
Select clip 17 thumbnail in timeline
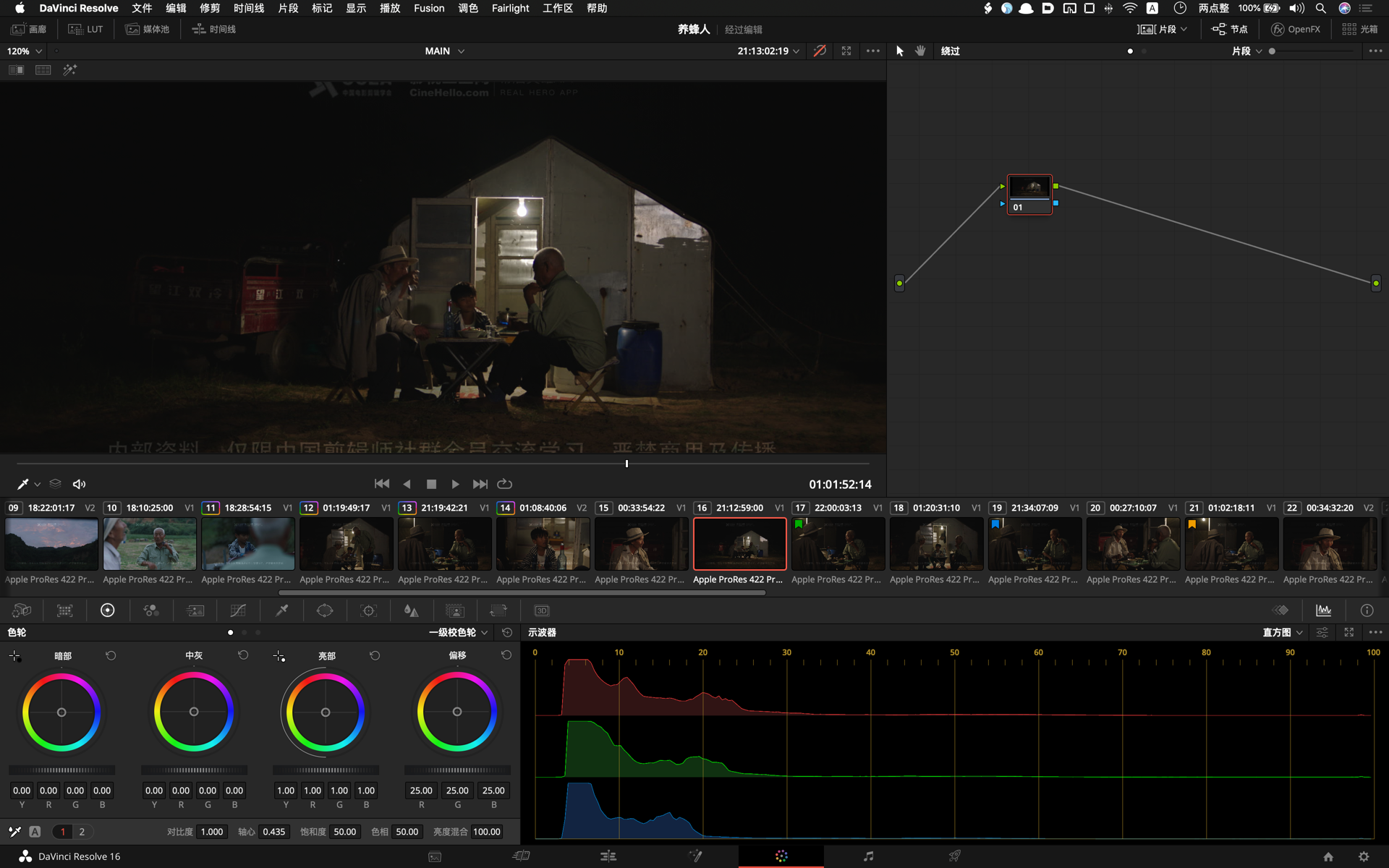click(x=838, y=543)
